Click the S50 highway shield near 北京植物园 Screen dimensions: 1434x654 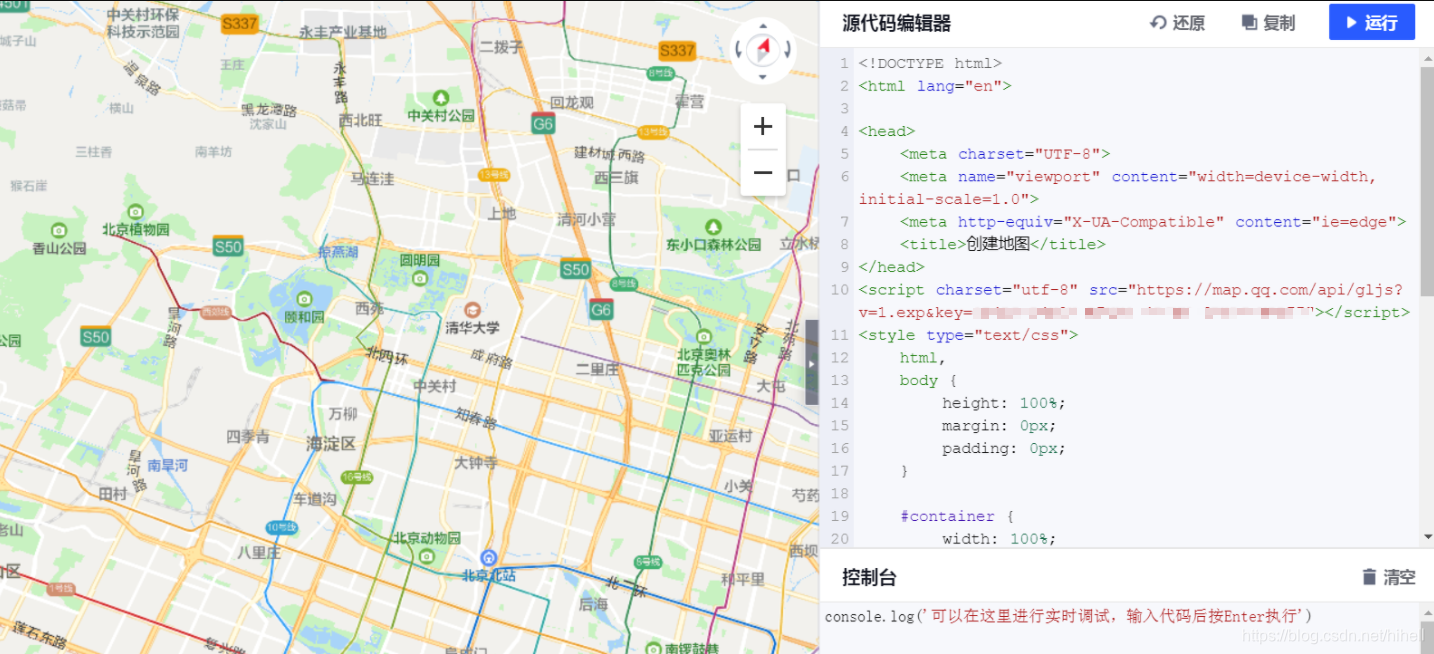228,246
